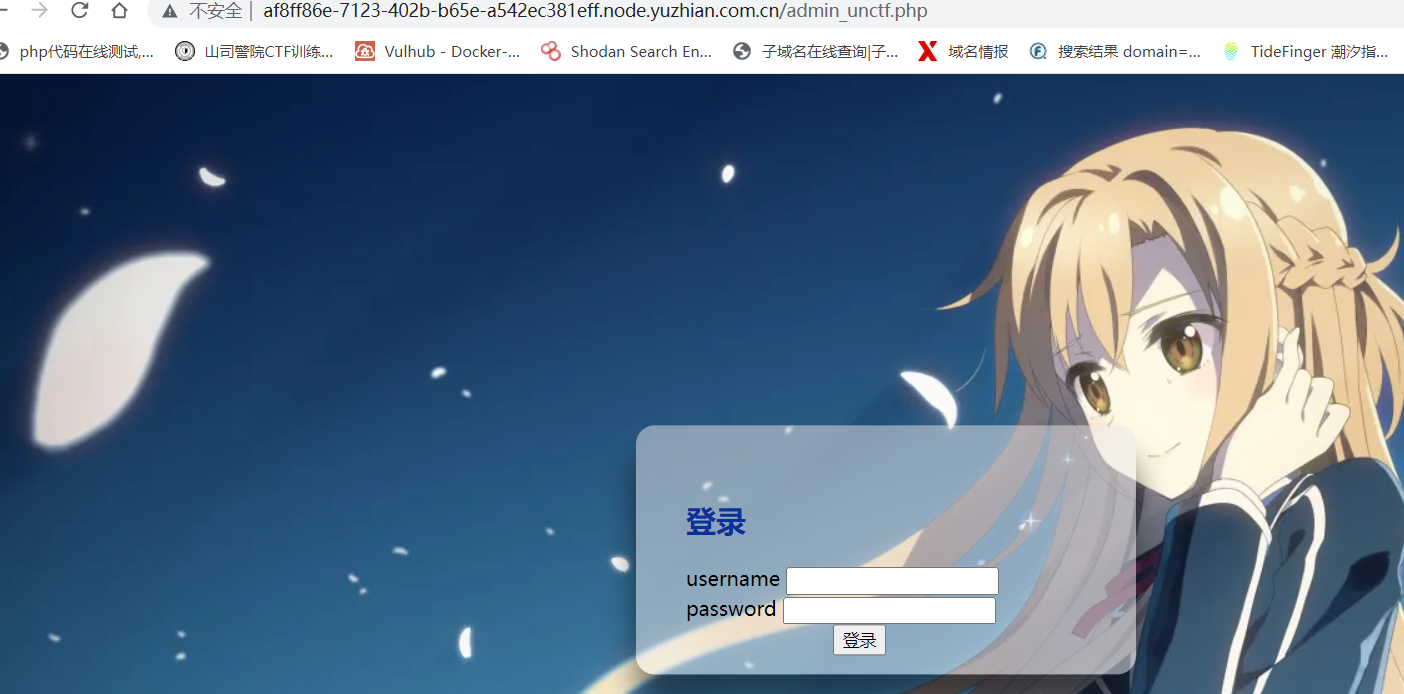This screenshot has height=694, width=1404.
Task: Open the 域名情报 bookmark
Action: coord(964,51)
